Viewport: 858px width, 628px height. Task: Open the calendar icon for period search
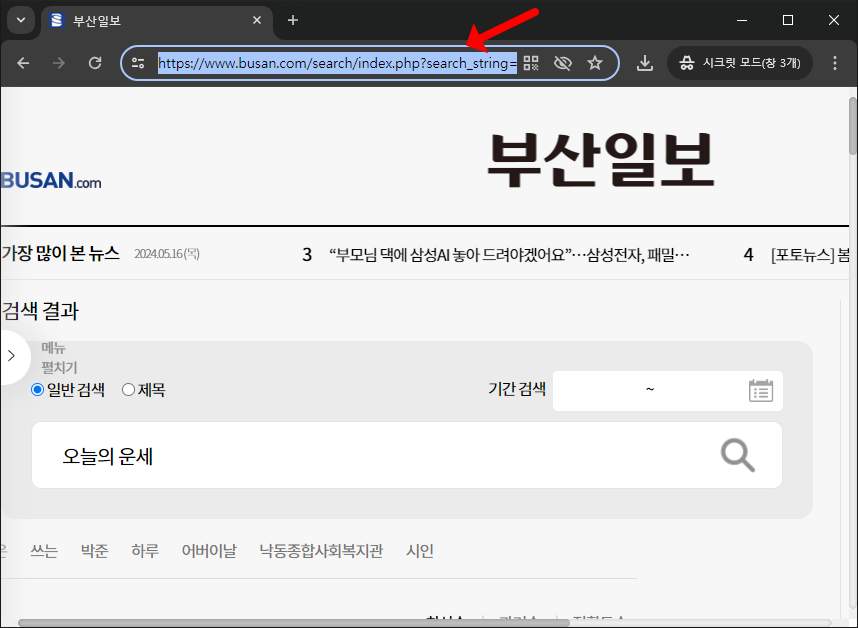[x=761, y=391]
